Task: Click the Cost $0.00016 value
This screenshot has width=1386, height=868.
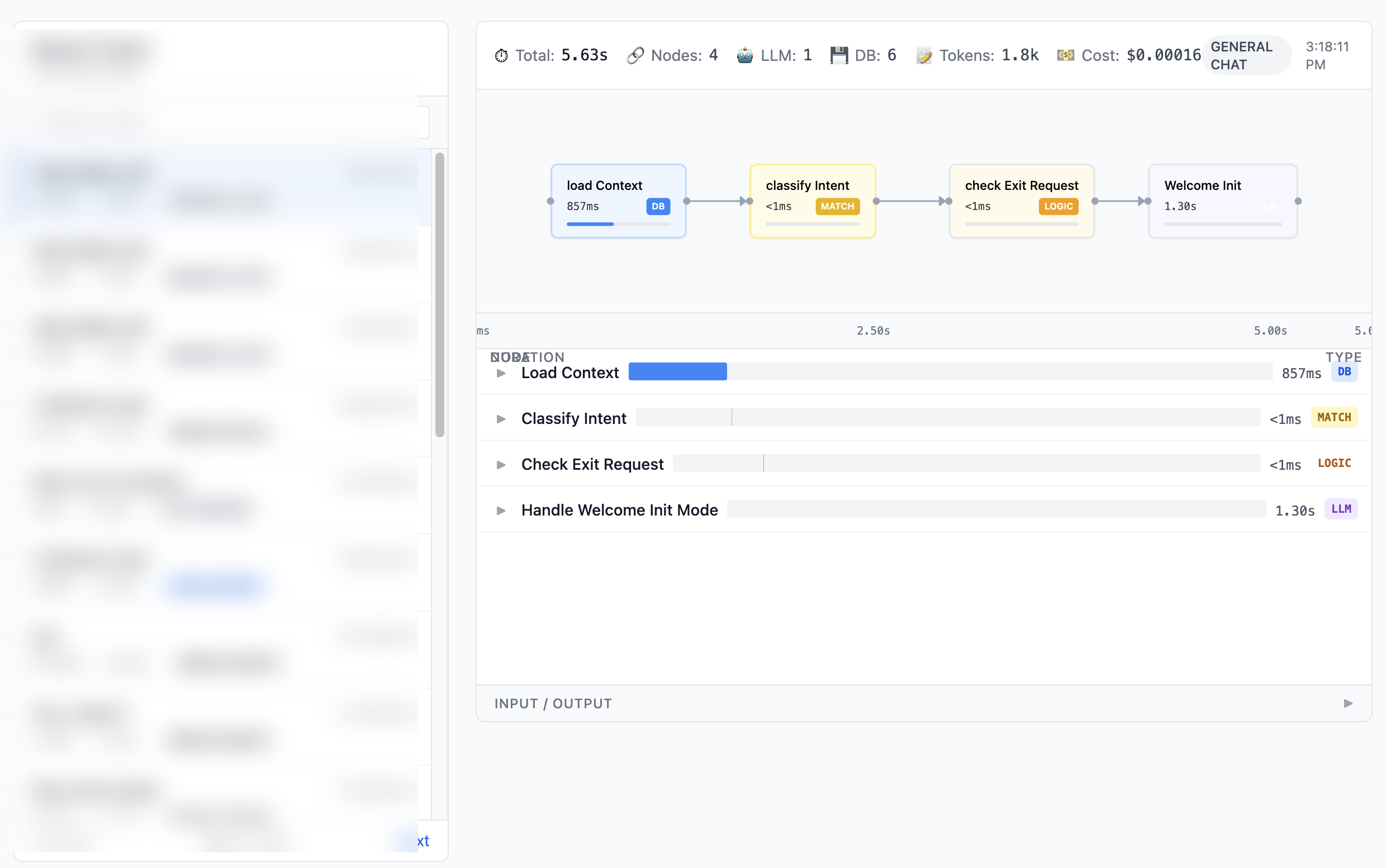Action: coord(1164,55)
